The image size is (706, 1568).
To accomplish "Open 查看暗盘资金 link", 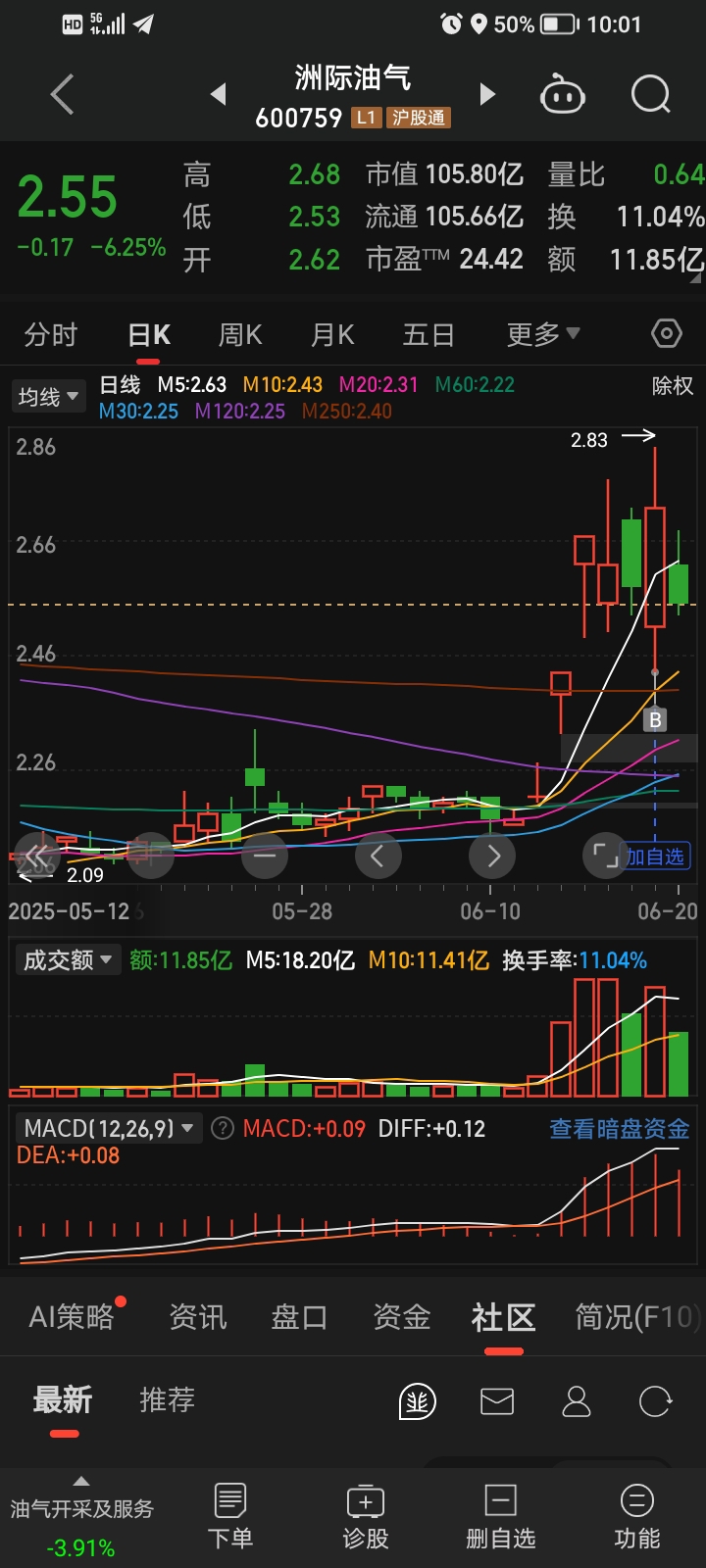I will pos(620,1129).
